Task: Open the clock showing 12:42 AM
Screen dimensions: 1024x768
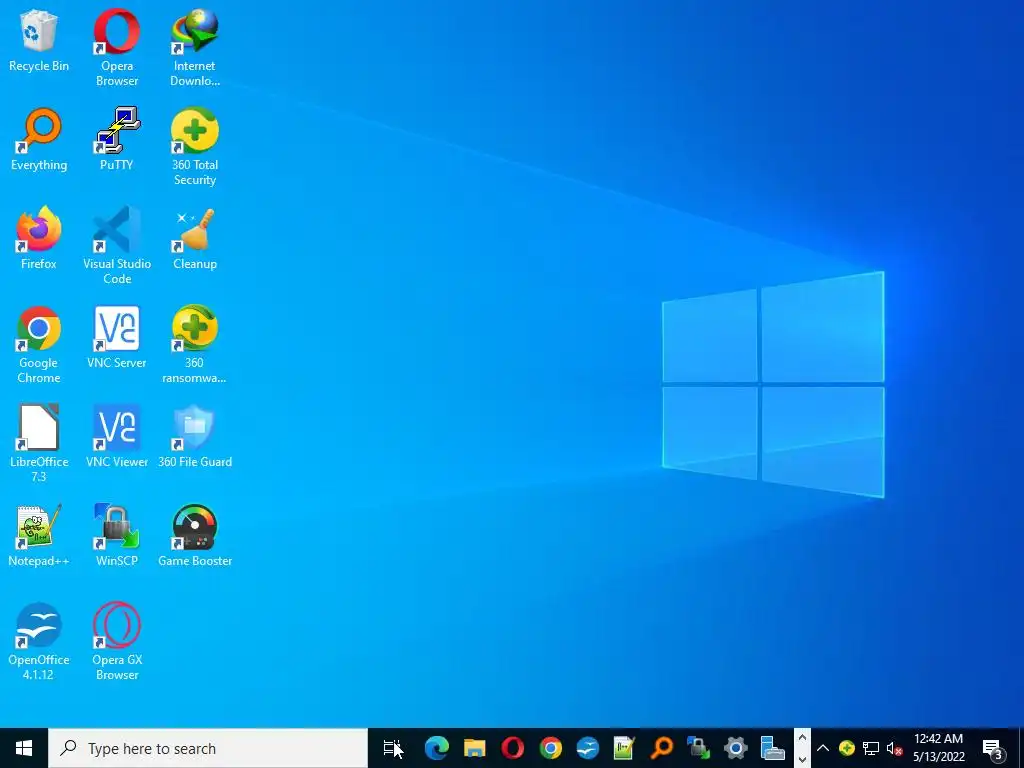Action: pos(938,748)
